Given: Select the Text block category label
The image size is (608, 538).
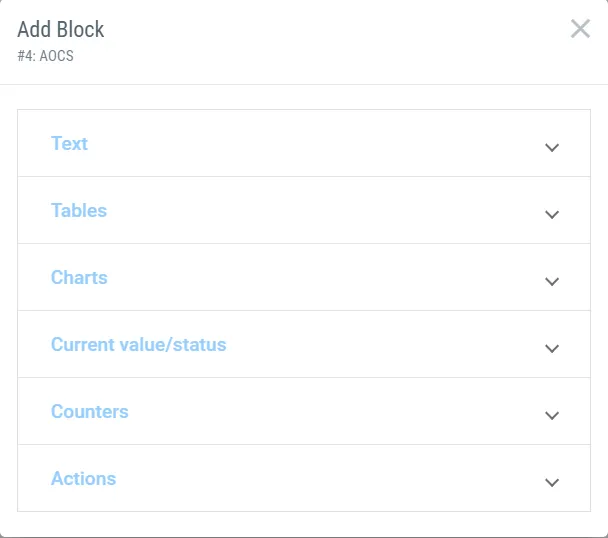Looking at the screenshot, I should point(70,143).
